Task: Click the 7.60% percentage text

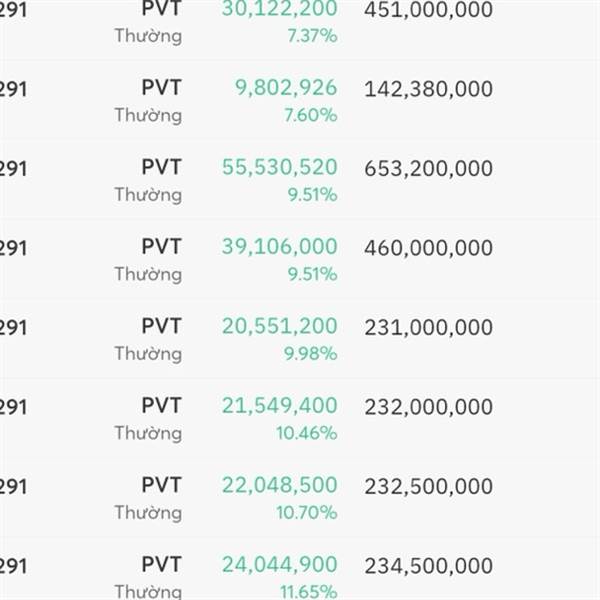Action: click(311, 115)
